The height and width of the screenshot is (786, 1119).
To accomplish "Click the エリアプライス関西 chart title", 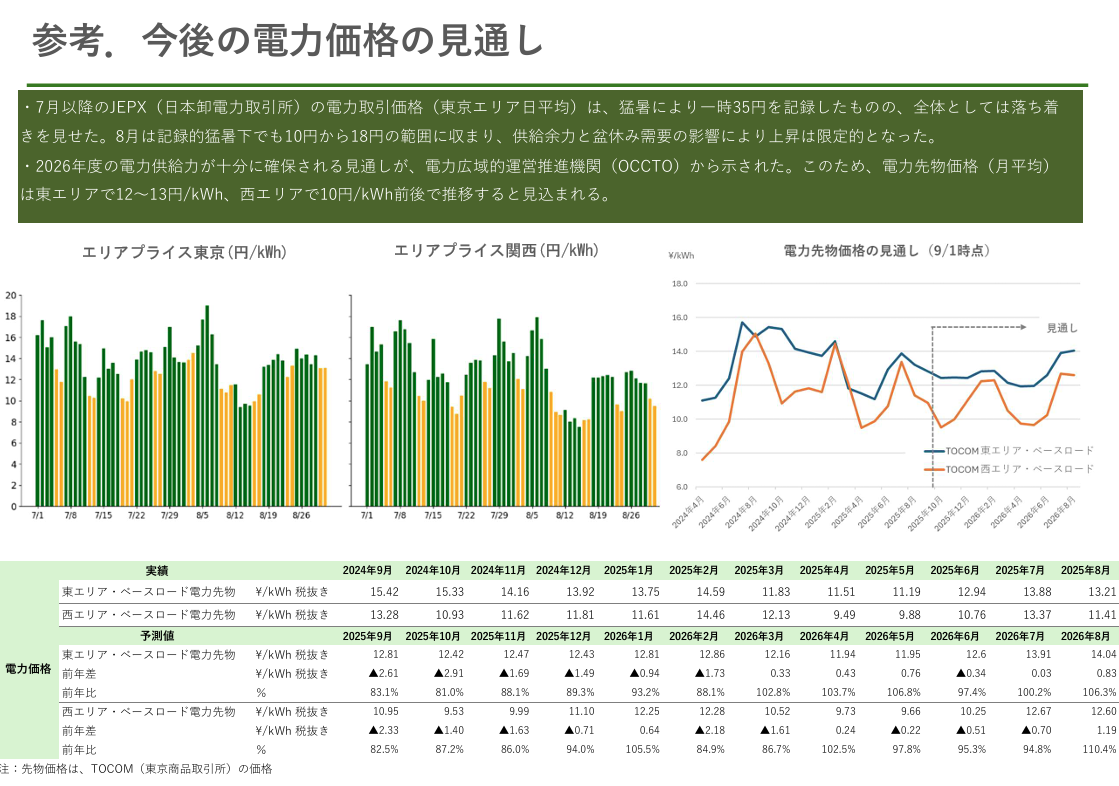I will click(x=496, y=251).
